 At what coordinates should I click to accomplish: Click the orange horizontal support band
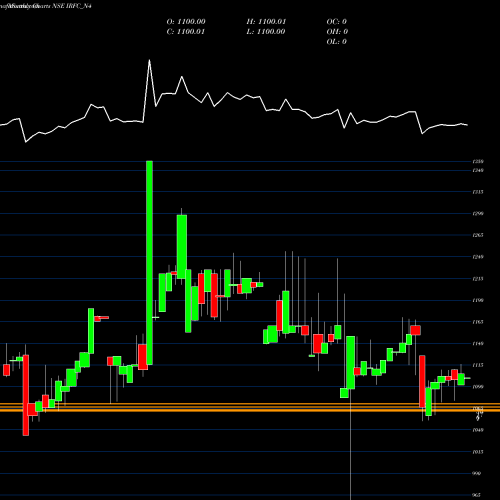coord(250,407)
